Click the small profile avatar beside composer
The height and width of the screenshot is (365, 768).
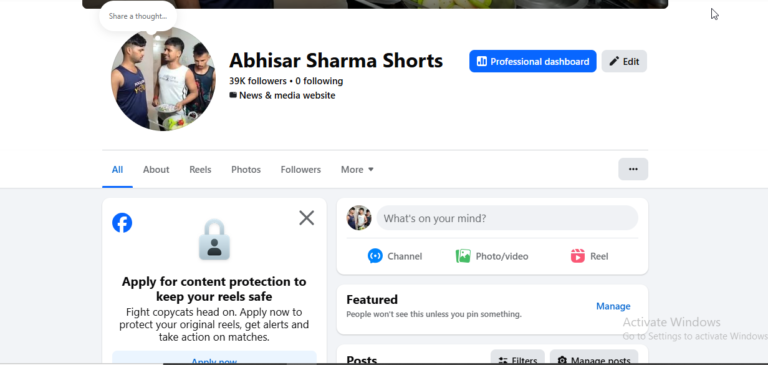359,218
